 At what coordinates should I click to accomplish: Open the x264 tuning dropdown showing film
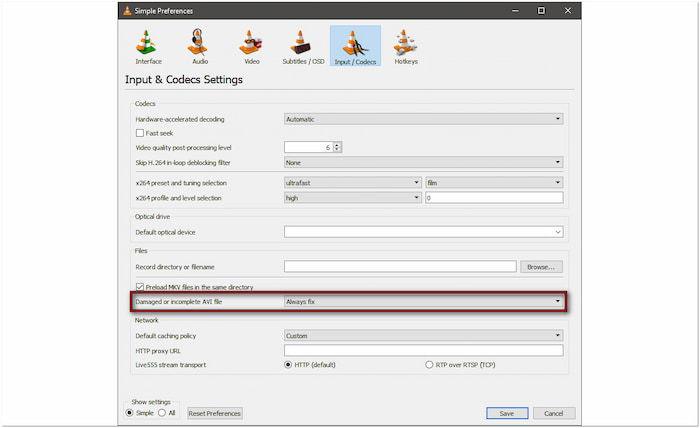(x=494, y=183)
